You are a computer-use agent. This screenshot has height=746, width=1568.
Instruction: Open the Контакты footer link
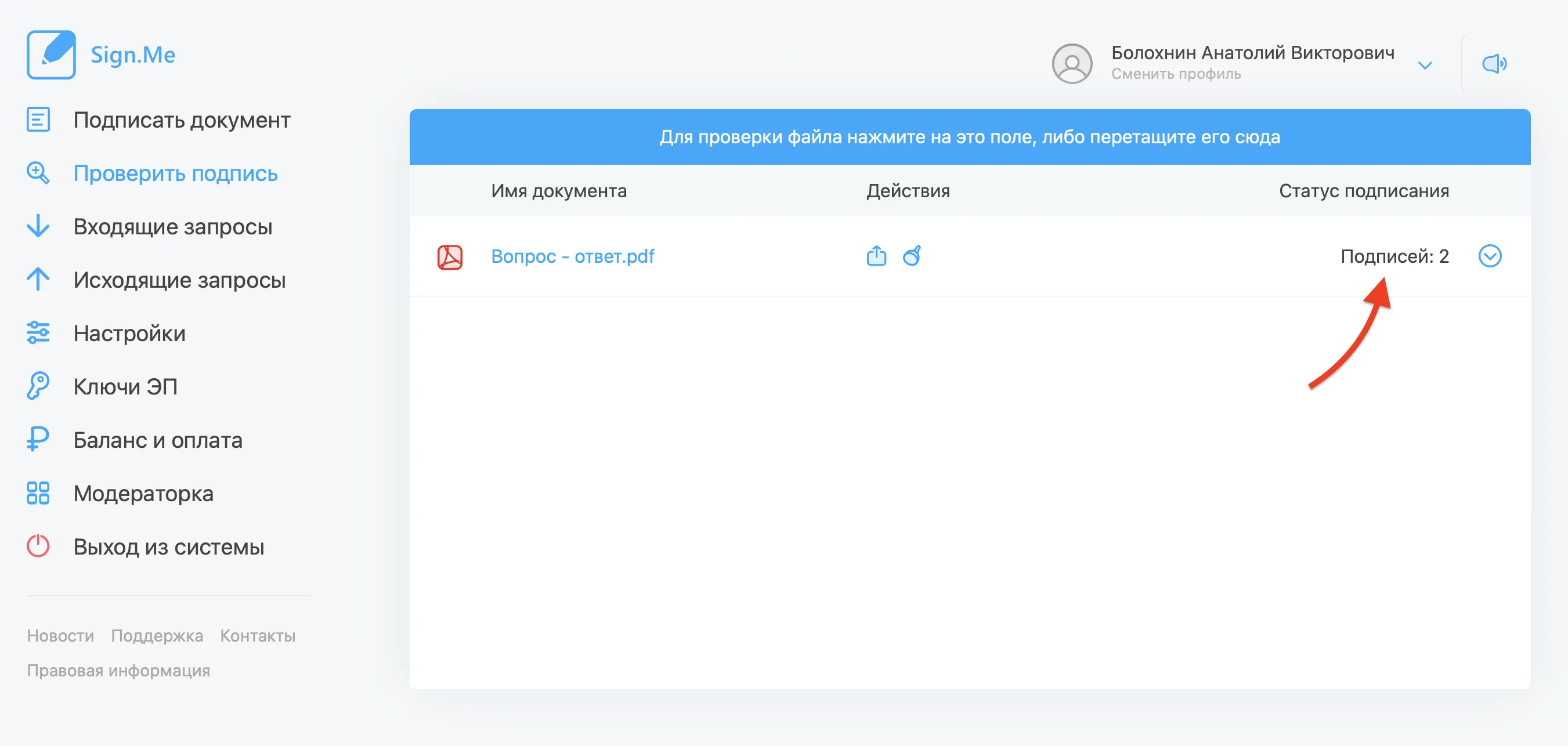coord(258,636)
